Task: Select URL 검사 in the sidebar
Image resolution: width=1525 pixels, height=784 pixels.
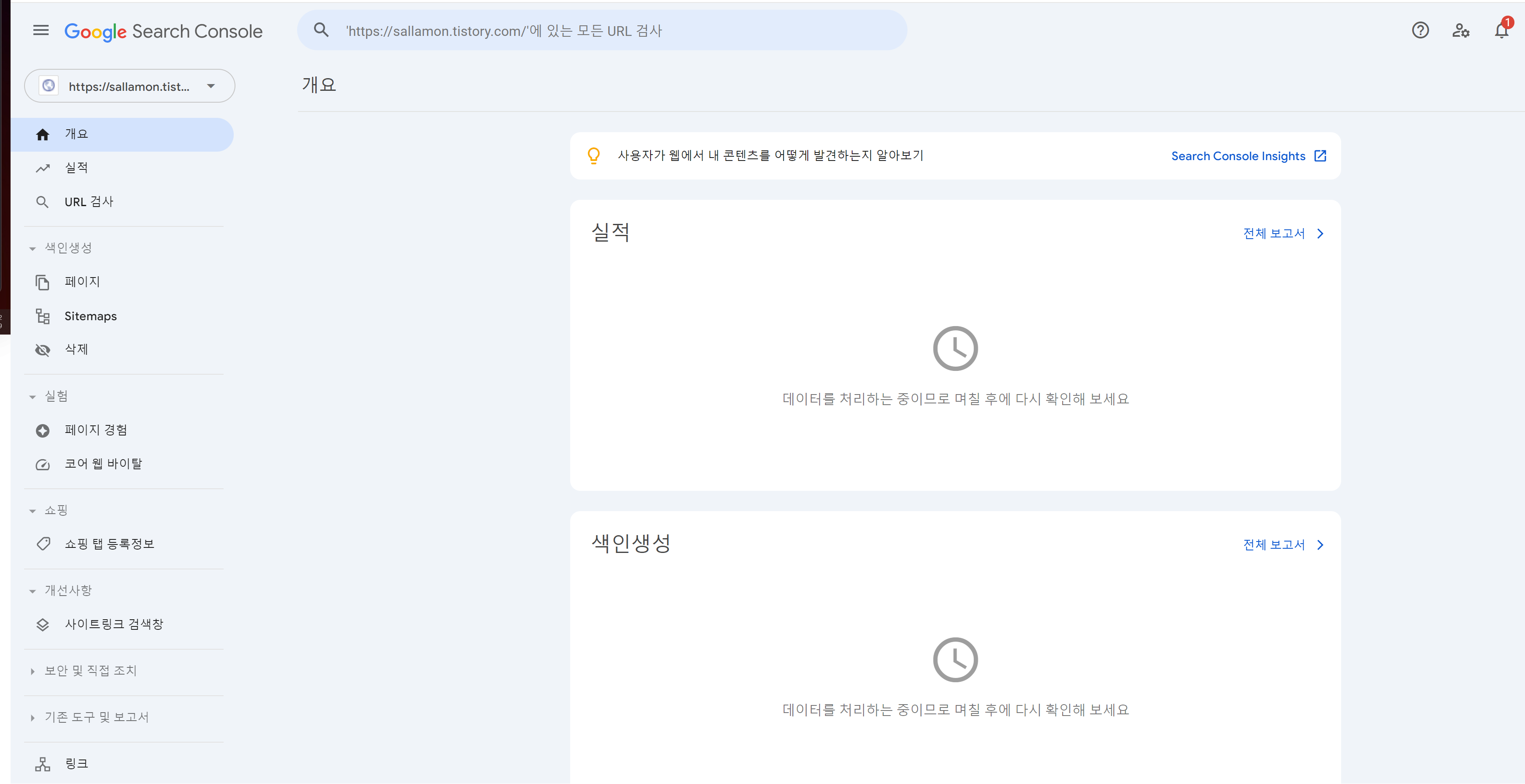Action: pyautogui.click(x=89, y=202)
